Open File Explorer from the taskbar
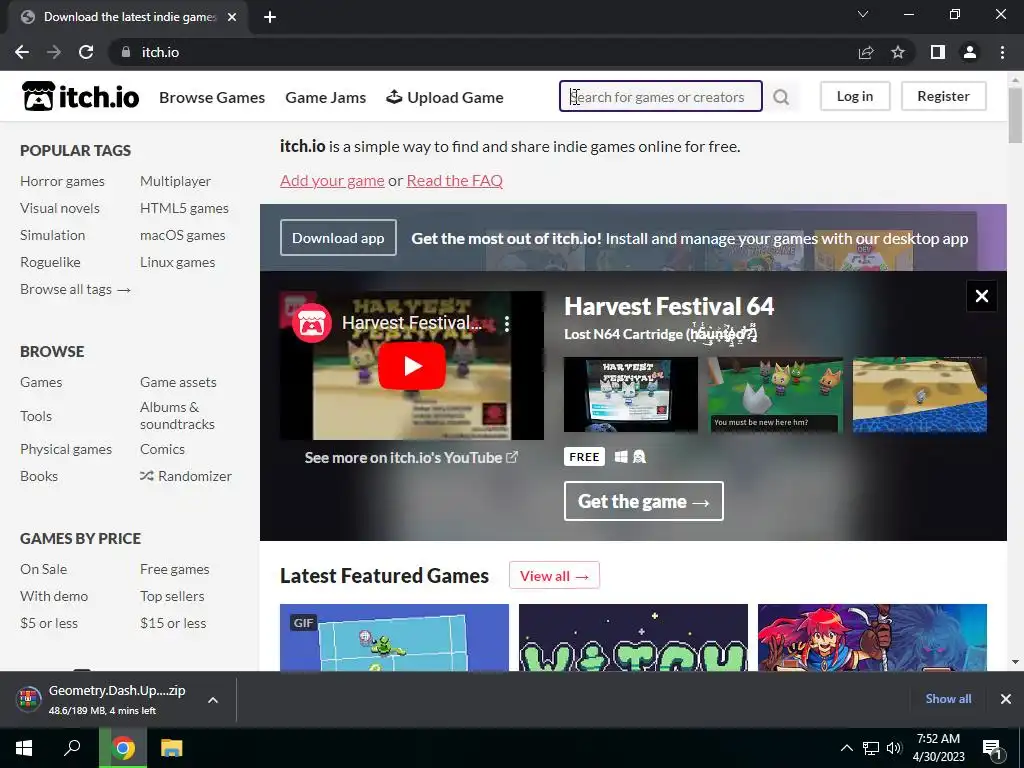 click(x=172, y=748)
